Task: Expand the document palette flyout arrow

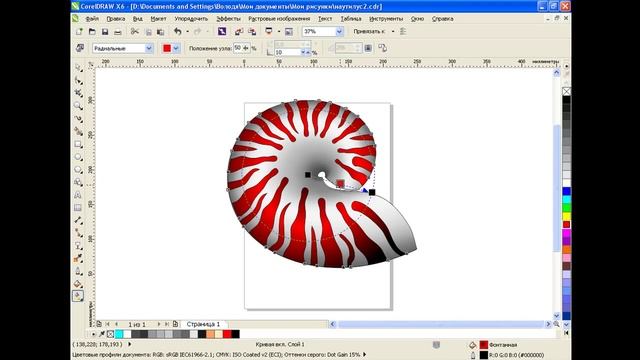Action: click(93, 334)
